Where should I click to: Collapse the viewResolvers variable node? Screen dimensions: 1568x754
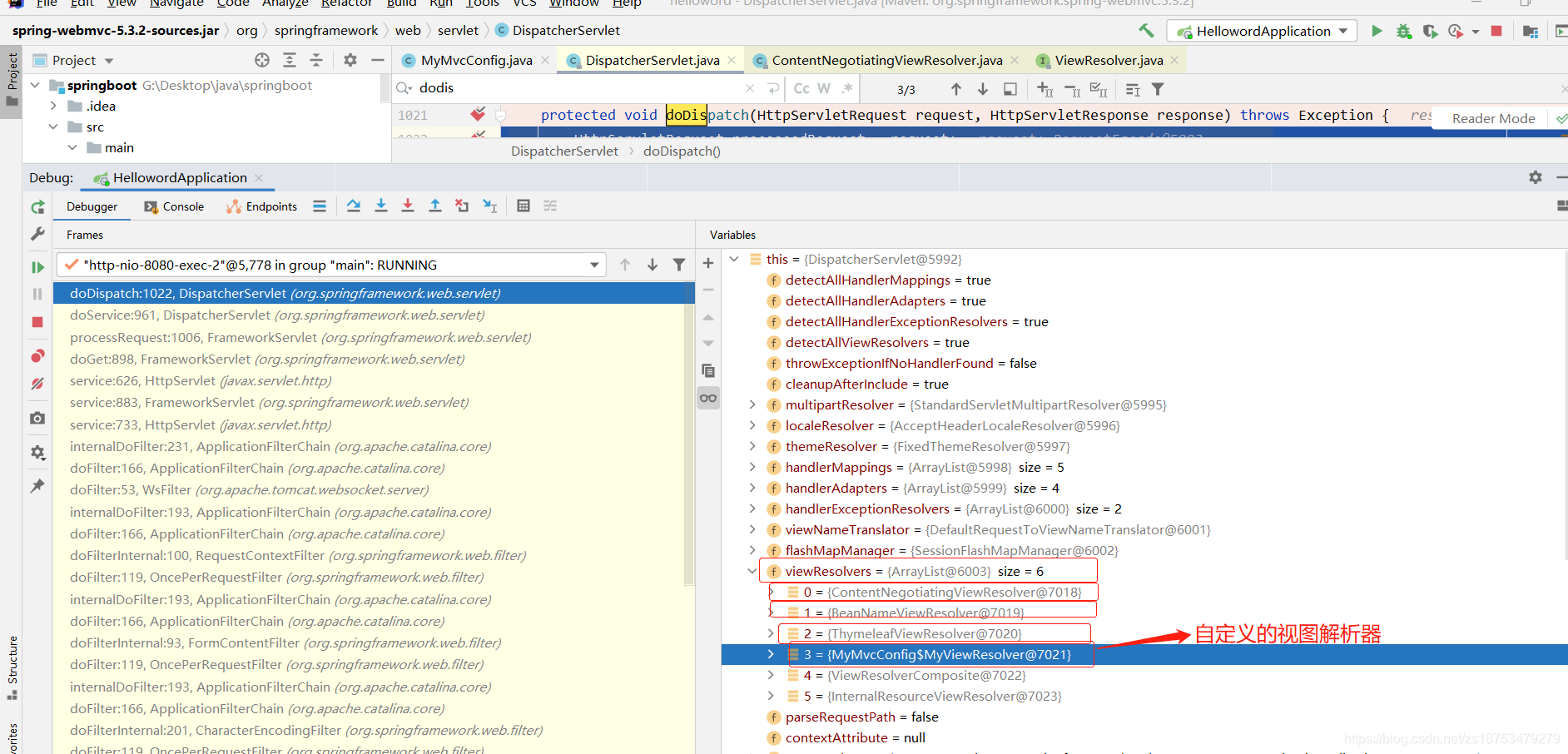point(752,571)
